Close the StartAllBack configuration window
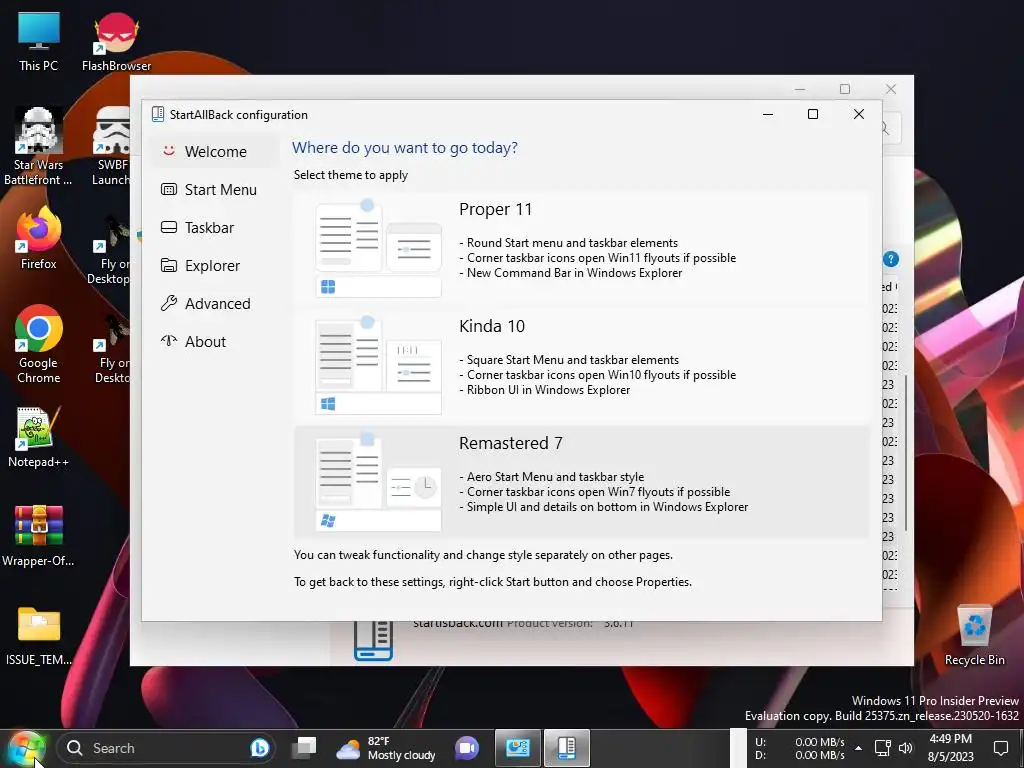The width and height of the screenshot is (1024, 768). click(859, 114)
